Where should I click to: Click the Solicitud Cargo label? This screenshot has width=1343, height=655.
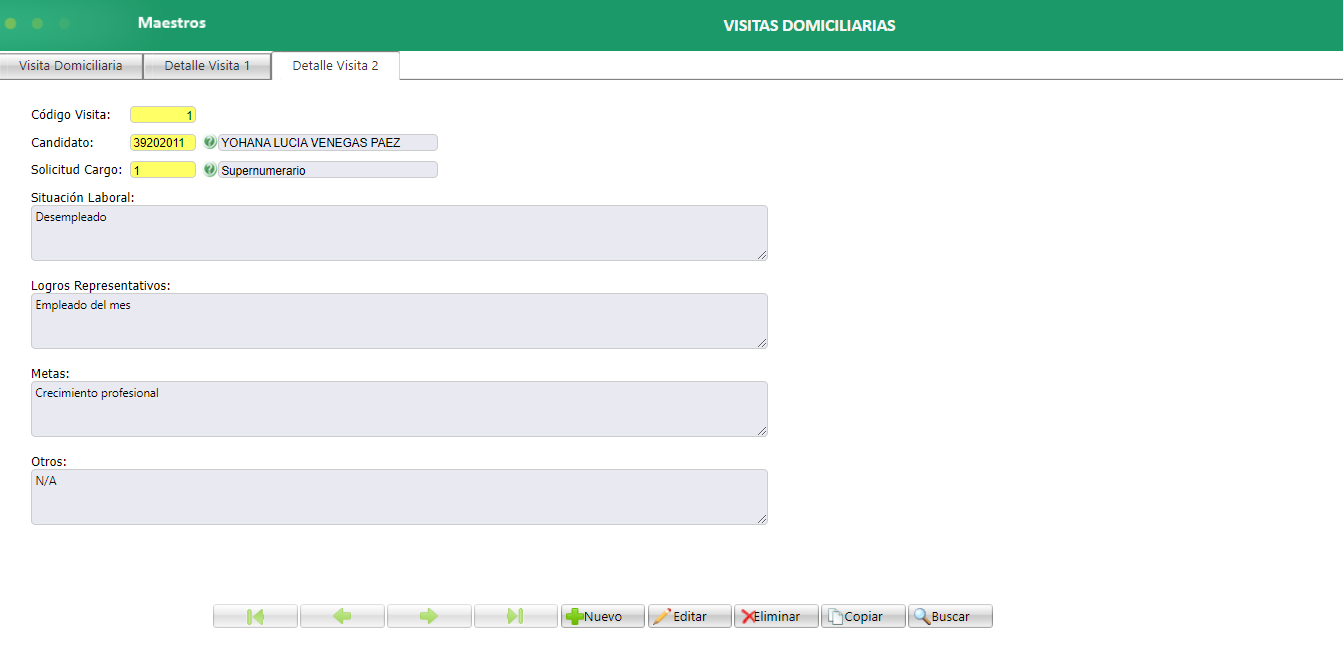point(77,170)
